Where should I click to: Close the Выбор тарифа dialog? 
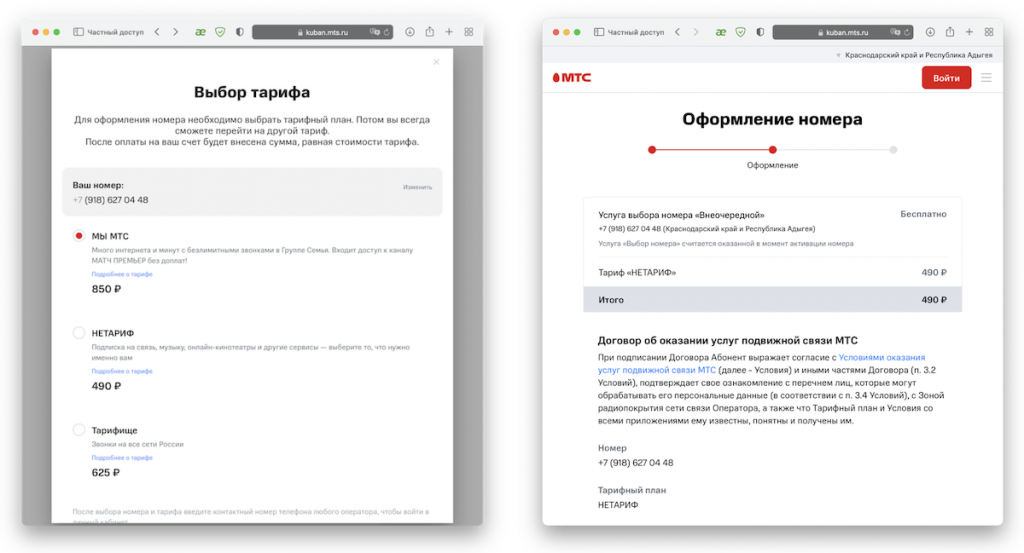436,62
